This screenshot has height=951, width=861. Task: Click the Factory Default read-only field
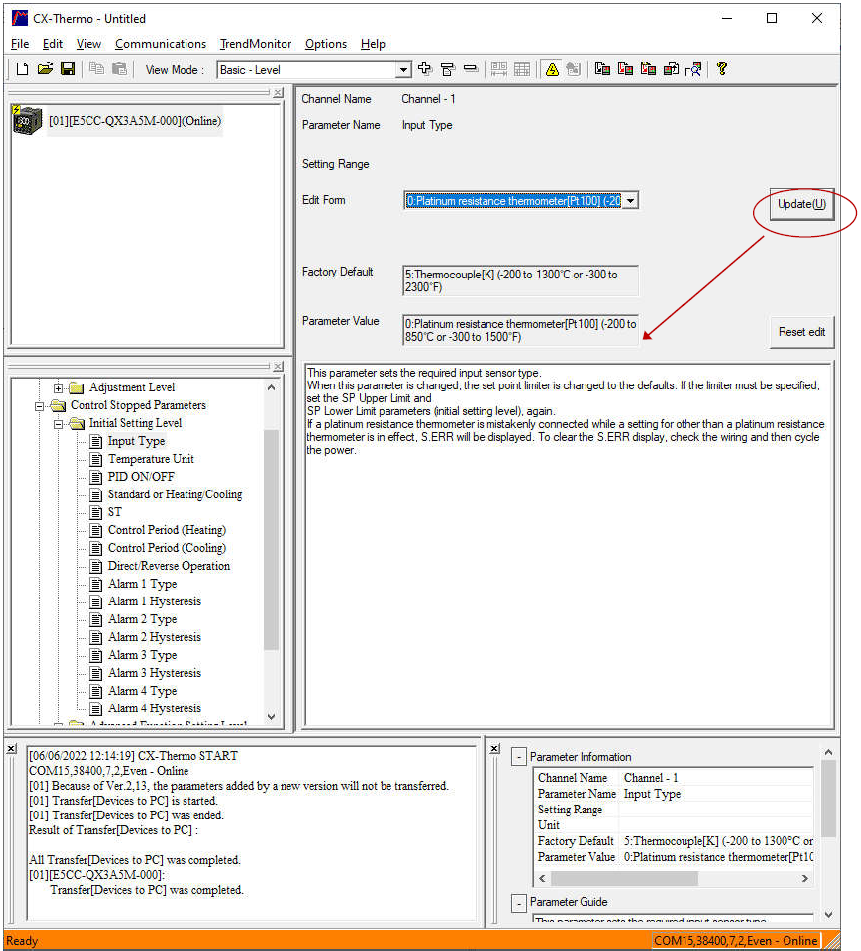tap(520, 281)
